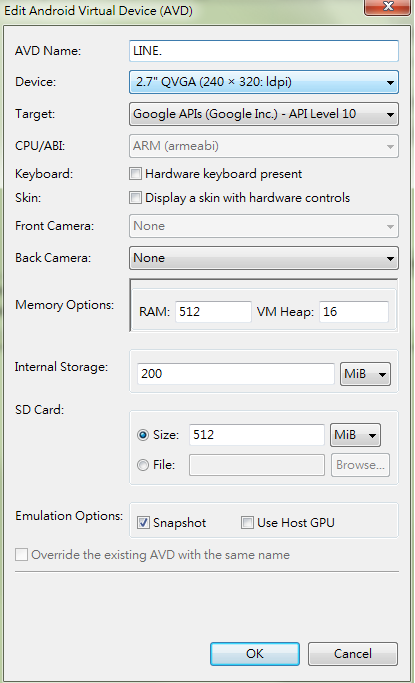The width and height of the screenshot is (415, 683).
Task: Confirm changes with the OK button
Action: (x=255, y=654)
